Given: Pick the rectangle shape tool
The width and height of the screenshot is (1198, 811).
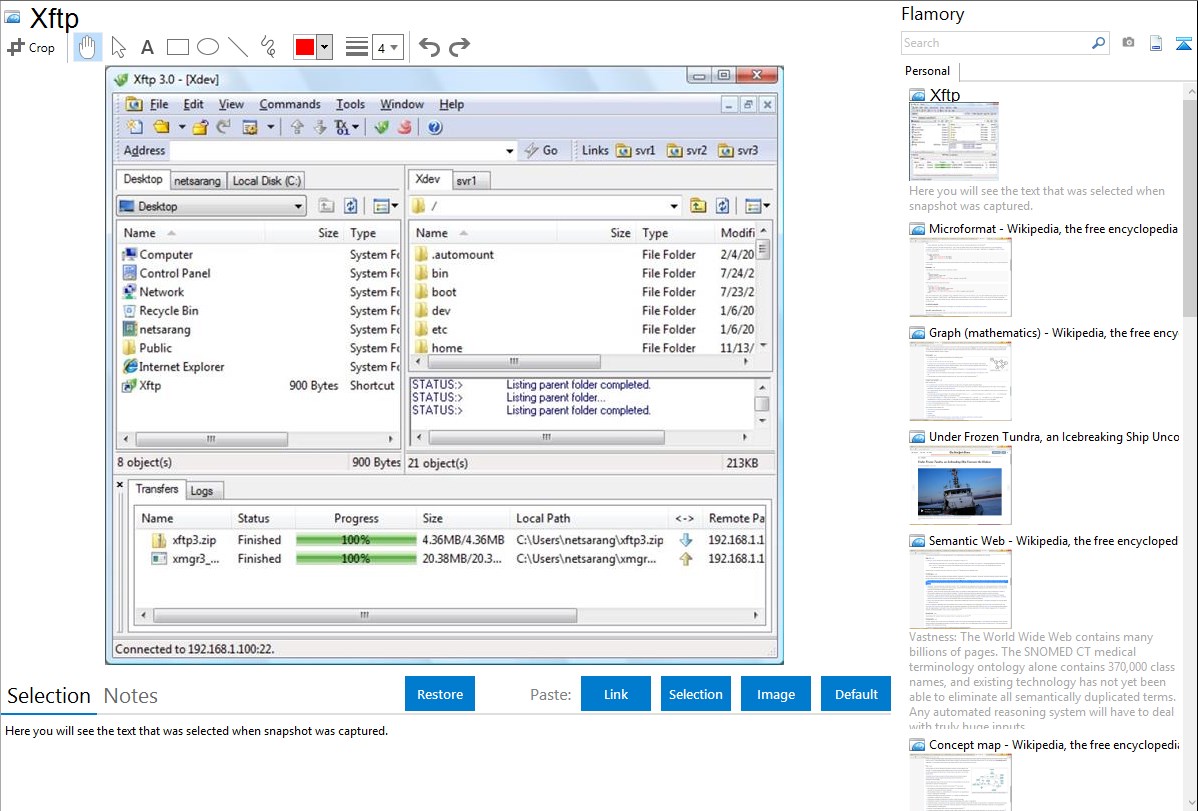Looking at the screenshot, I should pos(178,47).
